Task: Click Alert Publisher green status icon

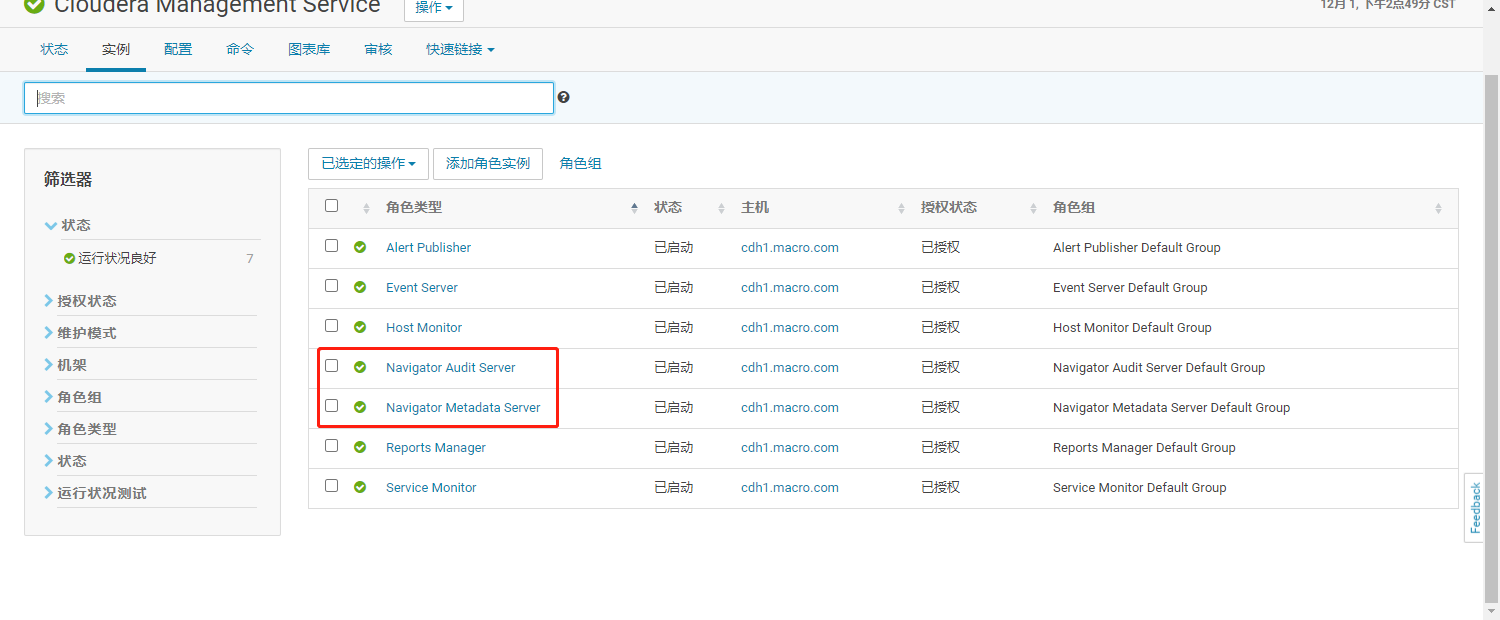Action: 360,247
